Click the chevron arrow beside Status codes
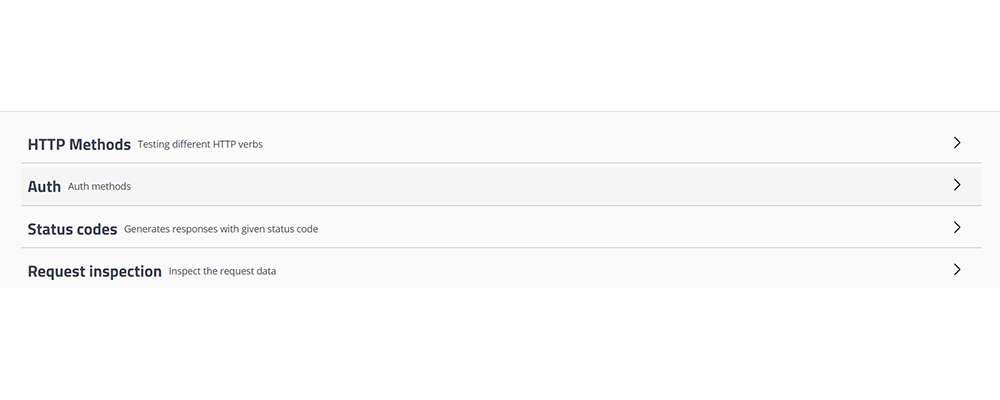 click(x=957, y=227)
